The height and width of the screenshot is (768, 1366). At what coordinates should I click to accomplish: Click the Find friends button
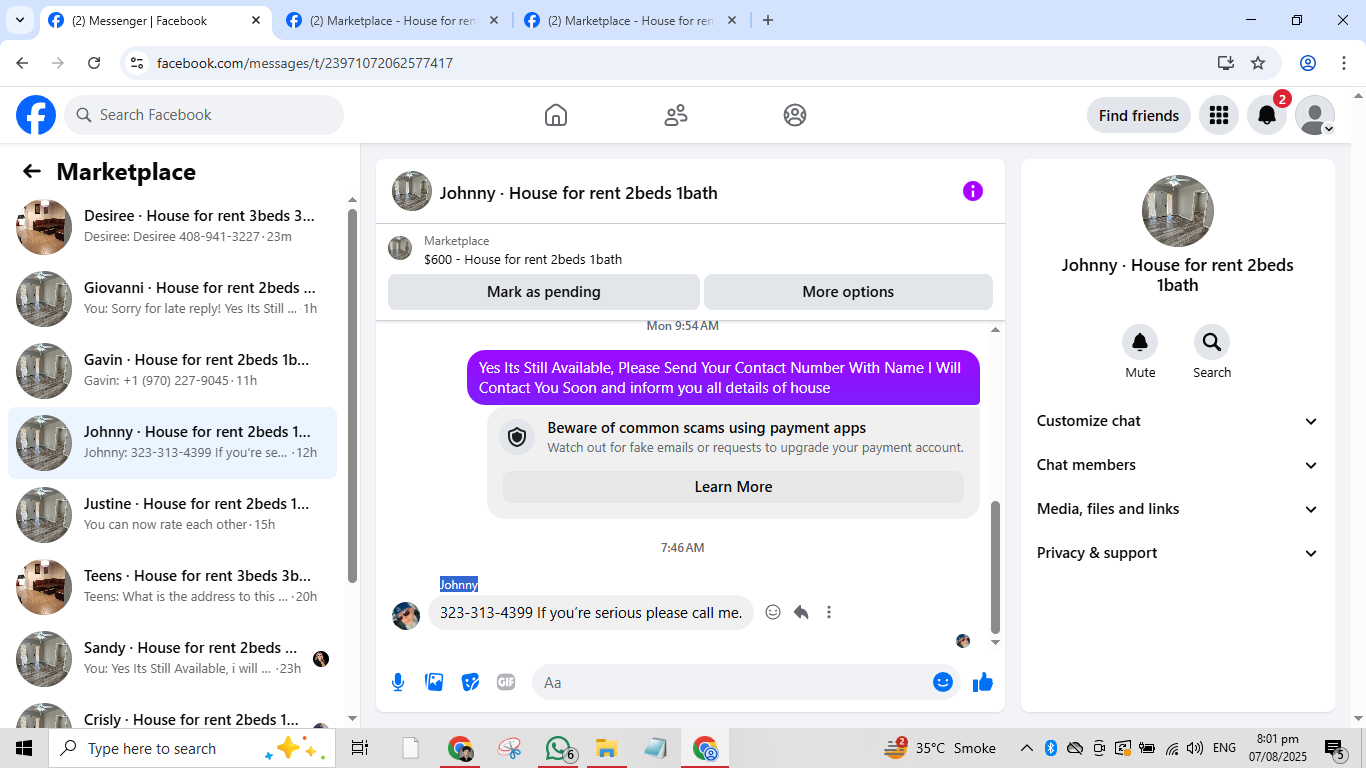point(1139,115)
